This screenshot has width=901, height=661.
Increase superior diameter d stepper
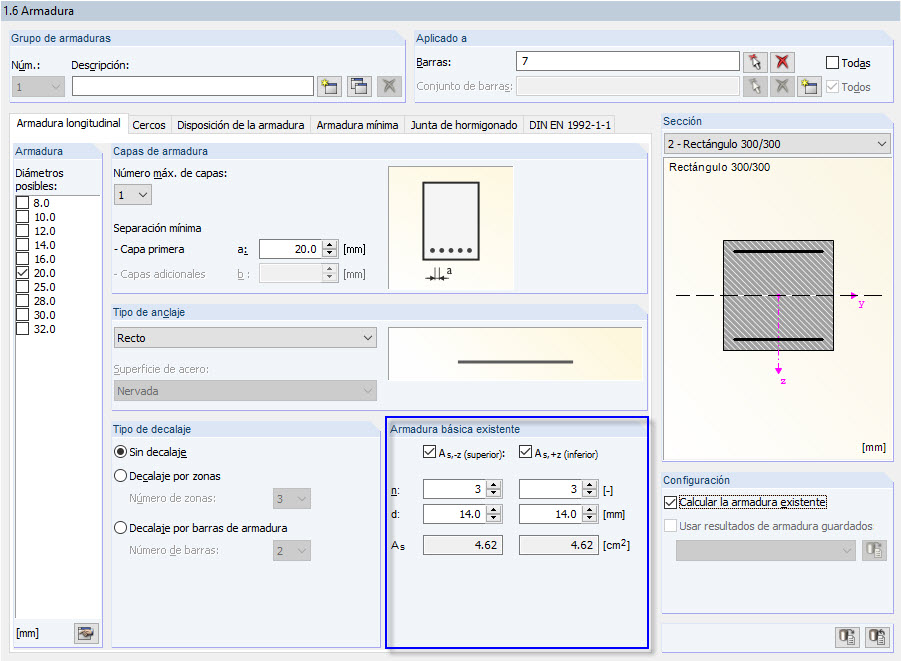(494, 509)
